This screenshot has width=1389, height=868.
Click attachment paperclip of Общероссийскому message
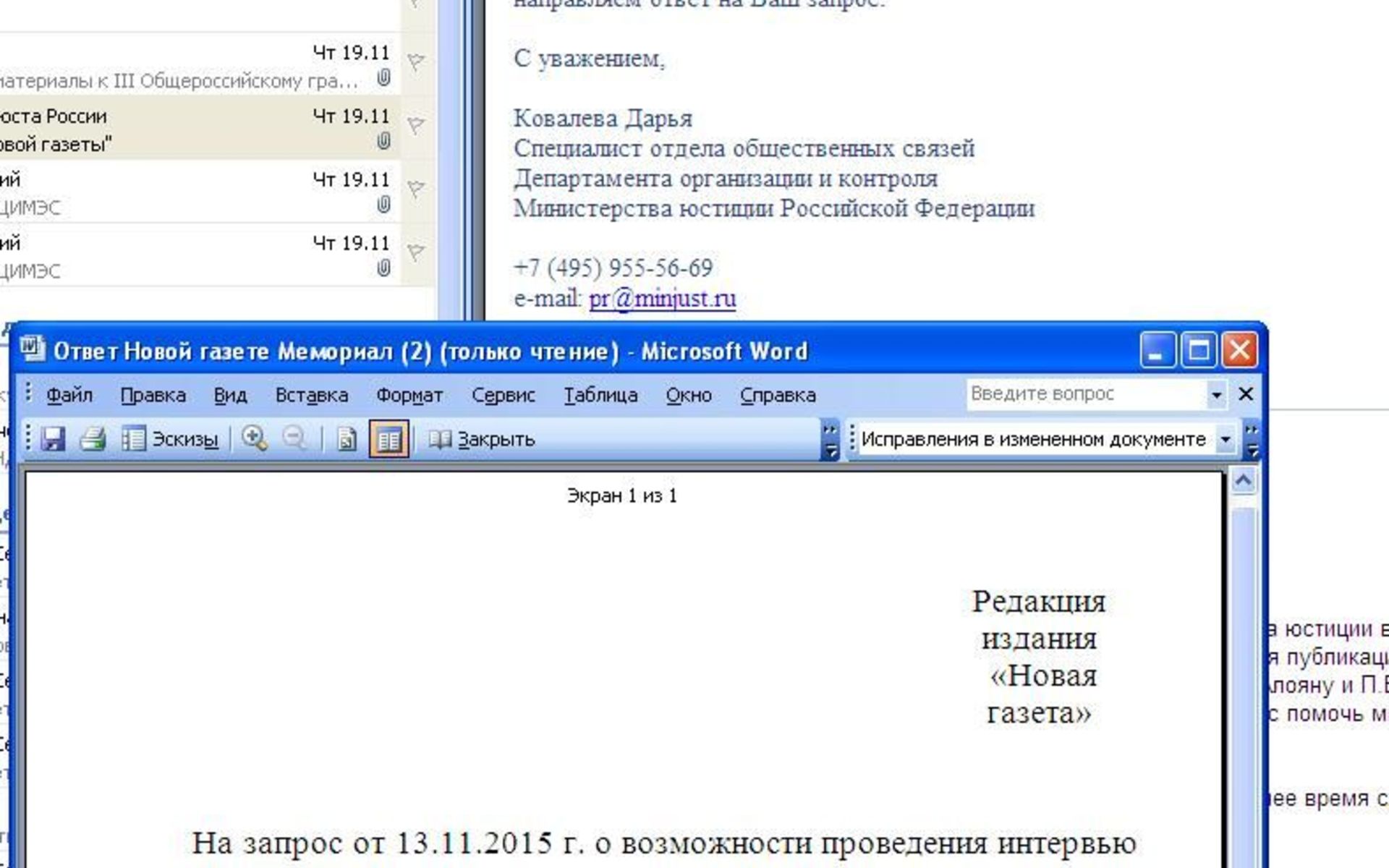point(383,78)
